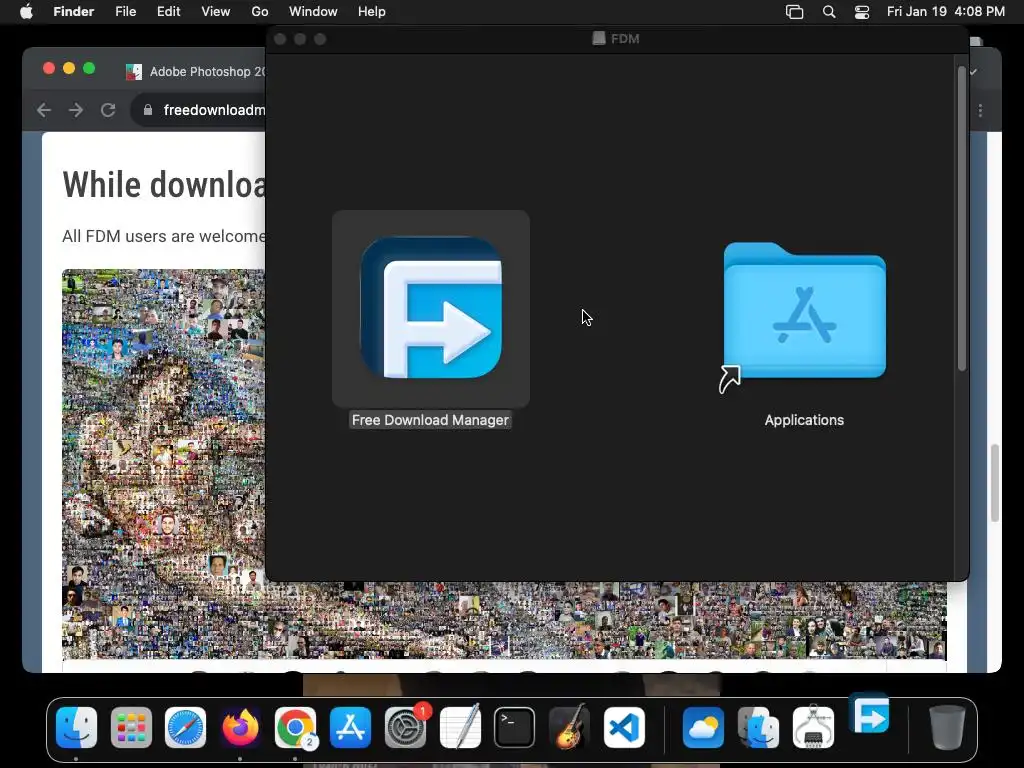The width and height of the screenshot is (1024, 768).
Task: Launch Firefox from the Dock
Action: 240,727
